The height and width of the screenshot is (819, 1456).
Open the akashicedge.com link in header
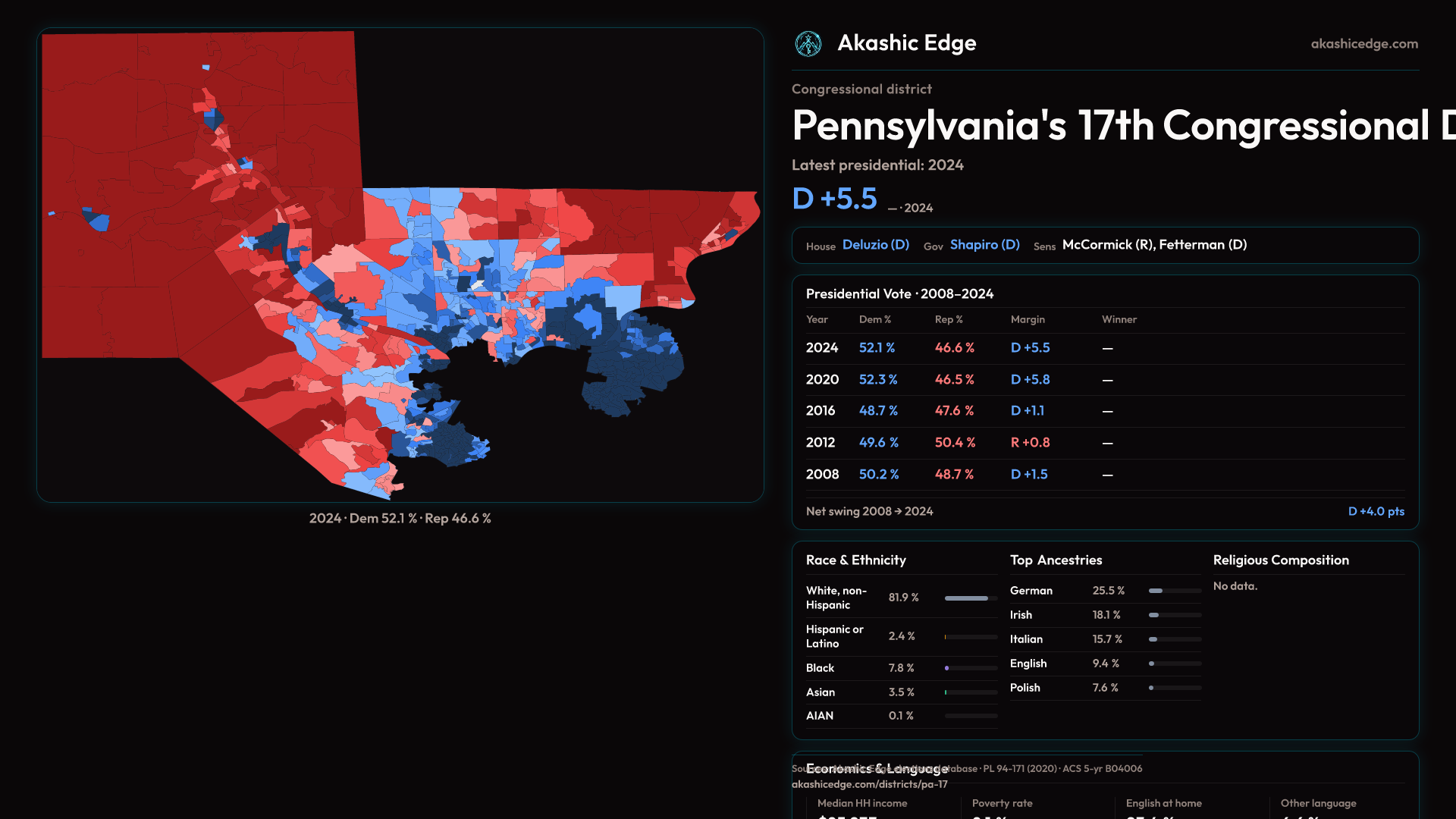point(1363,44)
